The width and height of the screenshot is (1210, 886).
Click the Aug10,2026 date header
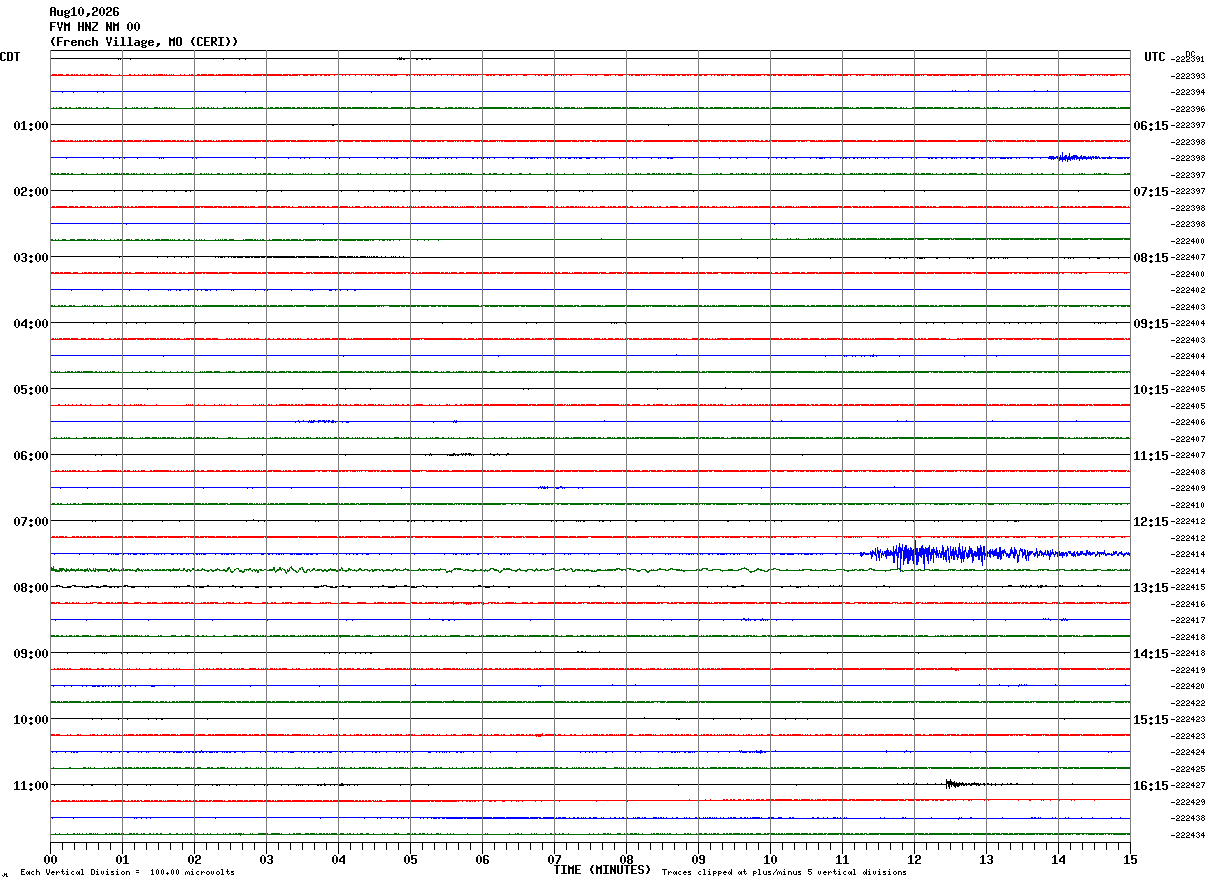[84, 12]
